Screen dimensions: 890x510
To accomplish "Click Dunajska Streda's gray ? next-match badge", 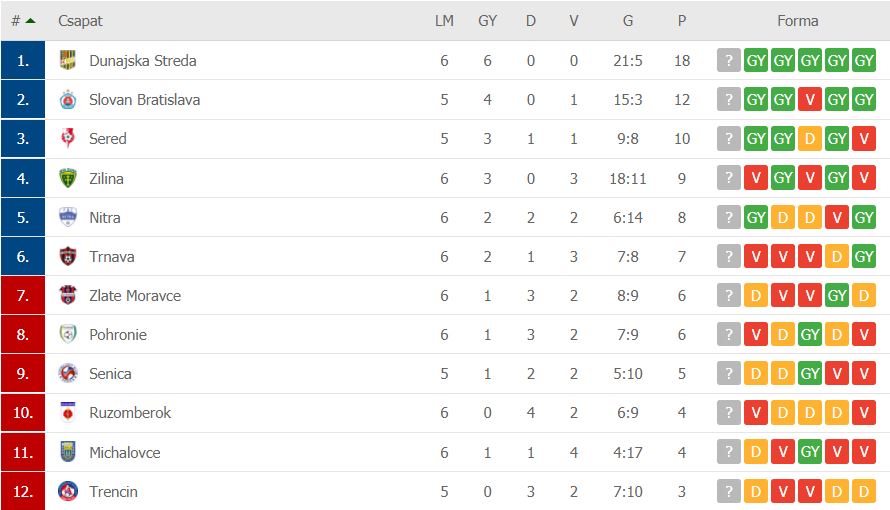I will 729,60.
